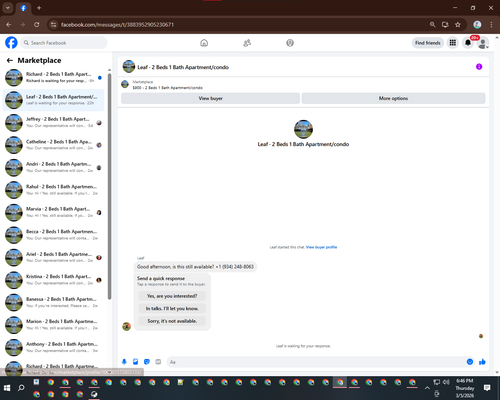The height and width of the screenshot is (400, 500).
Task: Send quick reply "In talks. I'll let you know."
Action: click(172, 308)
